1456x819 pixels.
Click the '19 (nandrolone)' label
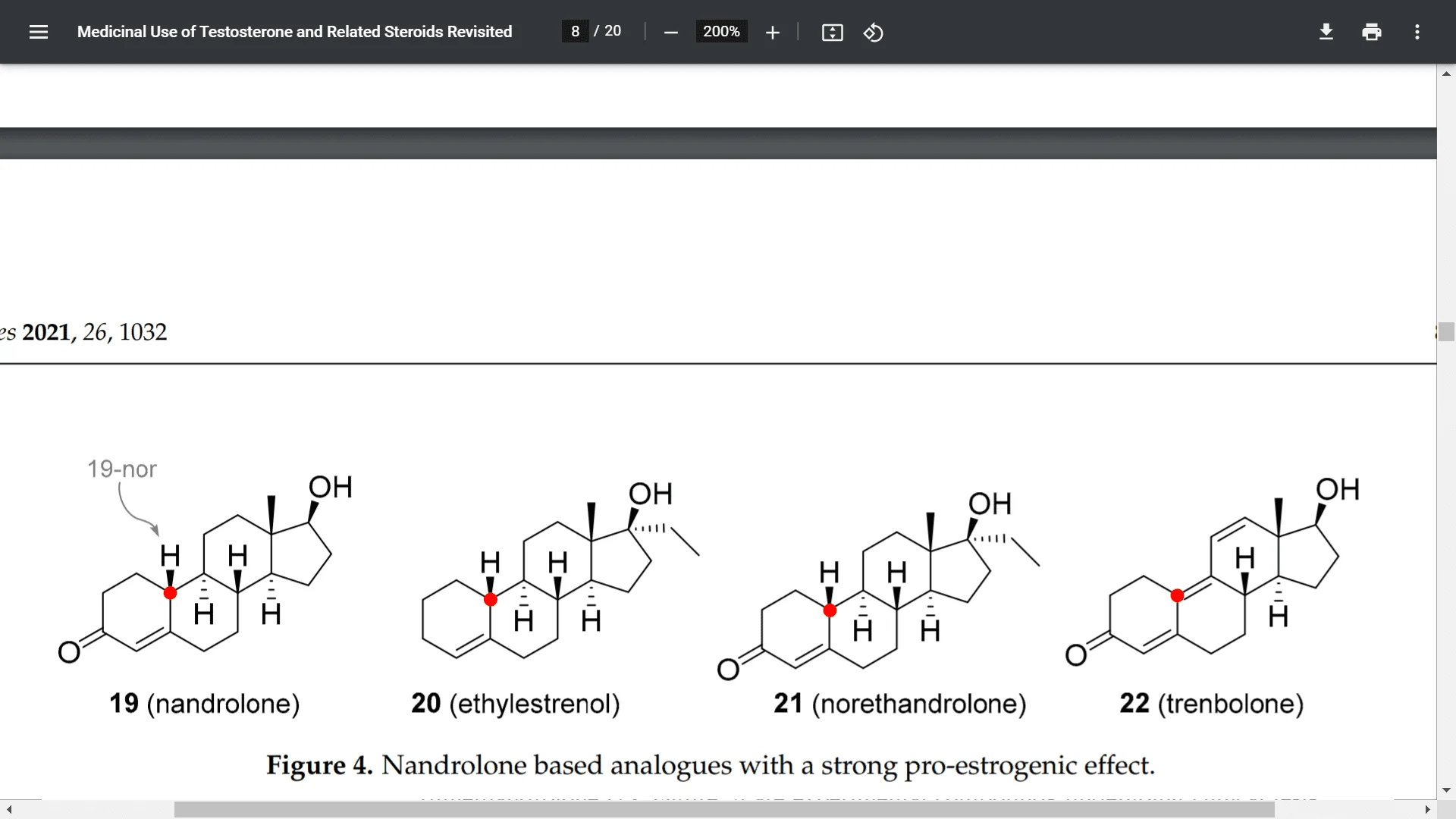(x=205, y=704)
